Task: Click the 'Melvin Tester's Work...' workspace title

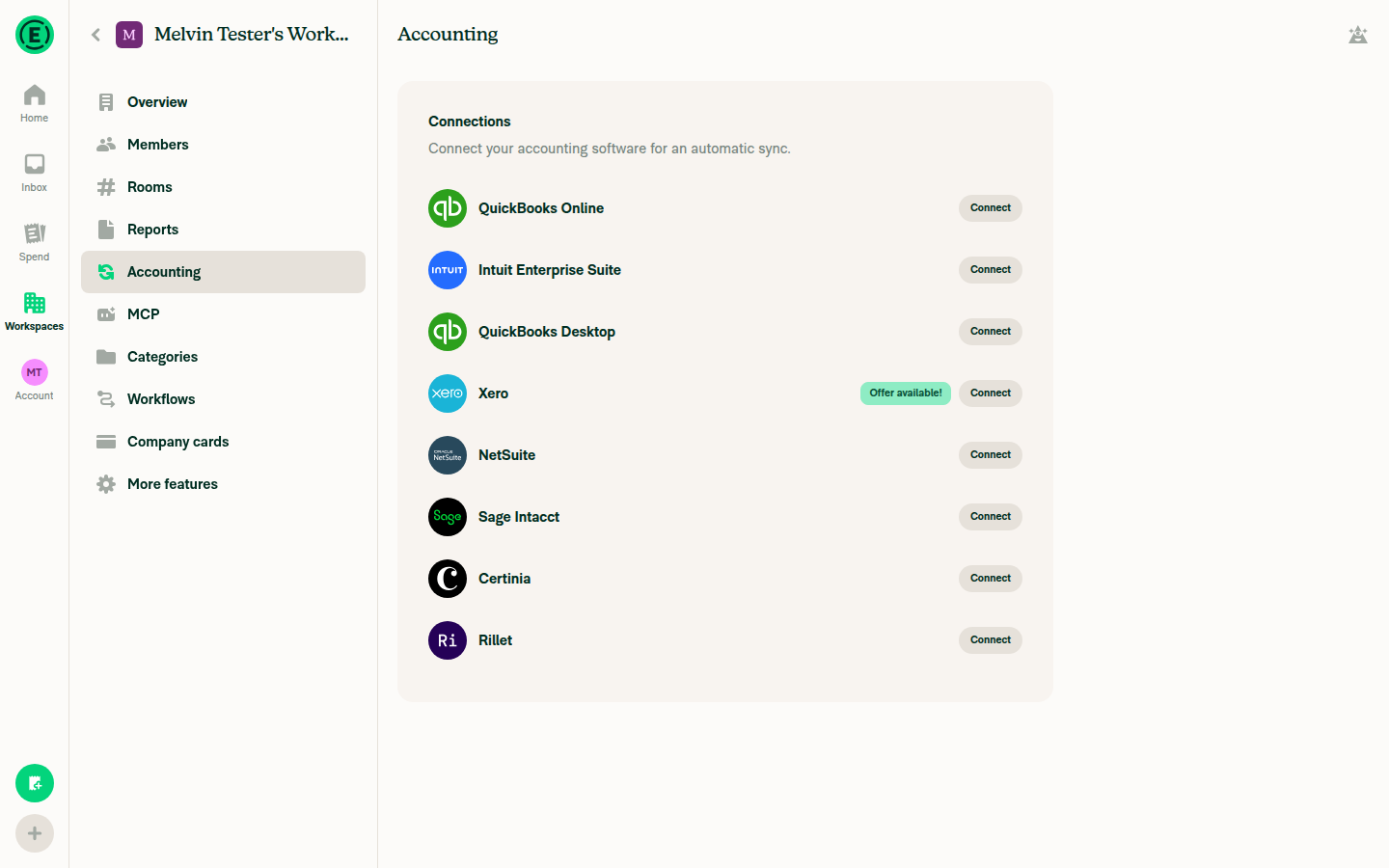Action: 252,35
